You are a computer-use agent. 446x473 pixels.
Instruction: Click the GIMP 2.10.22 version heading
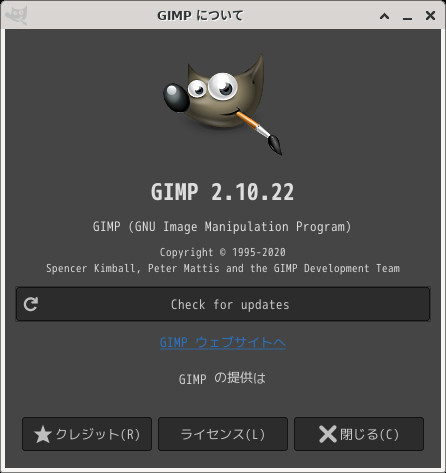(x=223, y=192)
